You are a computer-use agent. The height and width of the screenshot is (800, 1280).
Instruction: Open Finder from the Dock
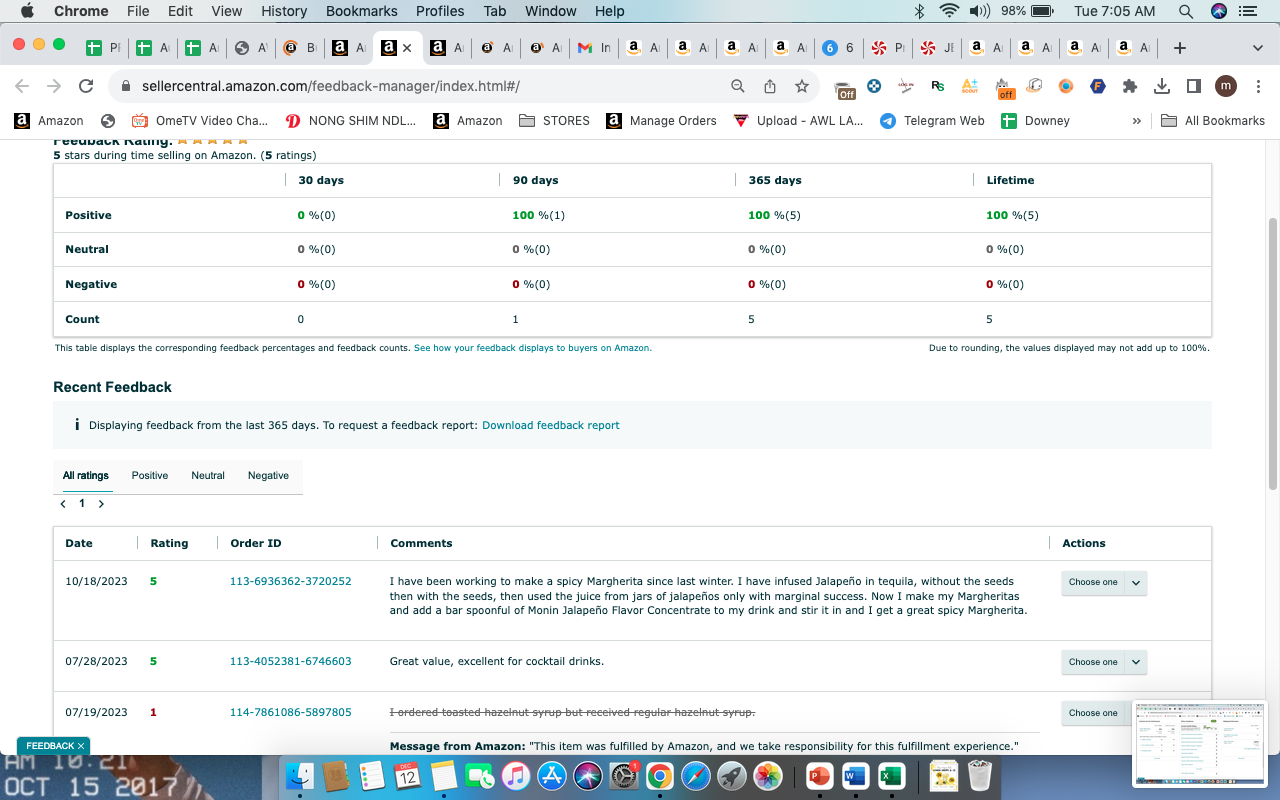(300, 776)
